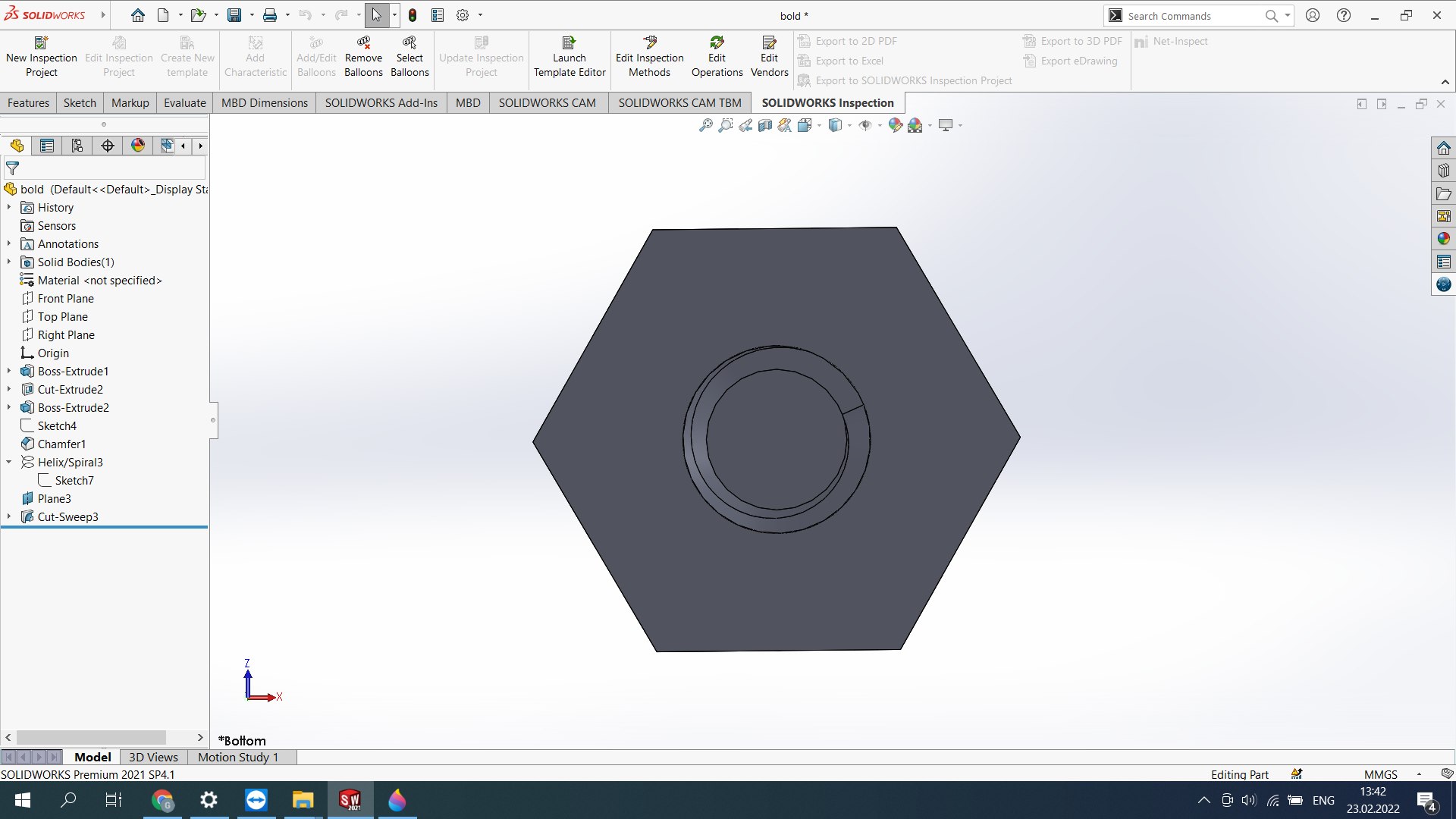This screenshot has height=819, width=1456.
Task: Select the Top Plane in the tree
Action: point(62,316)
